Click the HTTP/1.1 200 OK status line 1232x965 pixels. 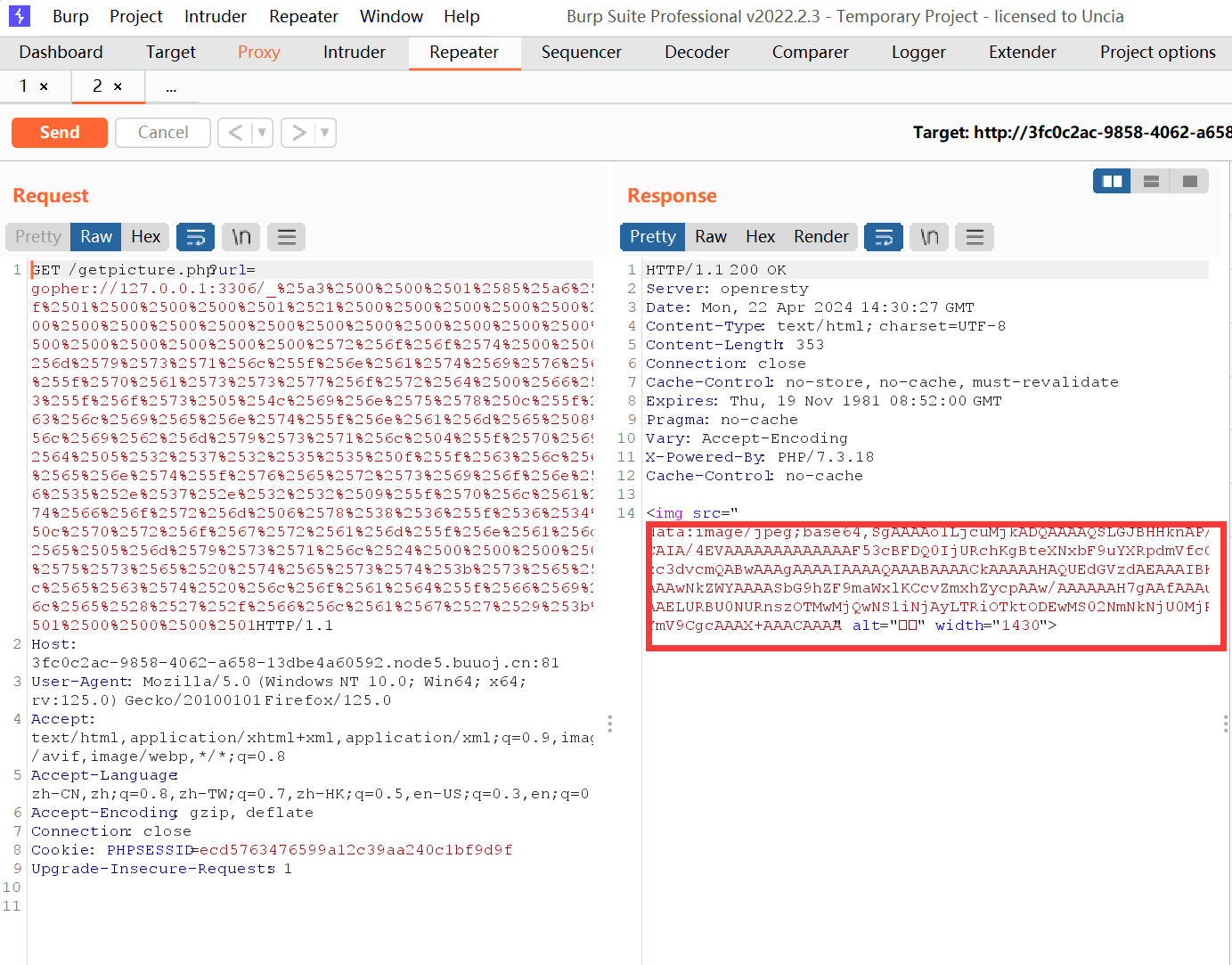tap(716, 270)
